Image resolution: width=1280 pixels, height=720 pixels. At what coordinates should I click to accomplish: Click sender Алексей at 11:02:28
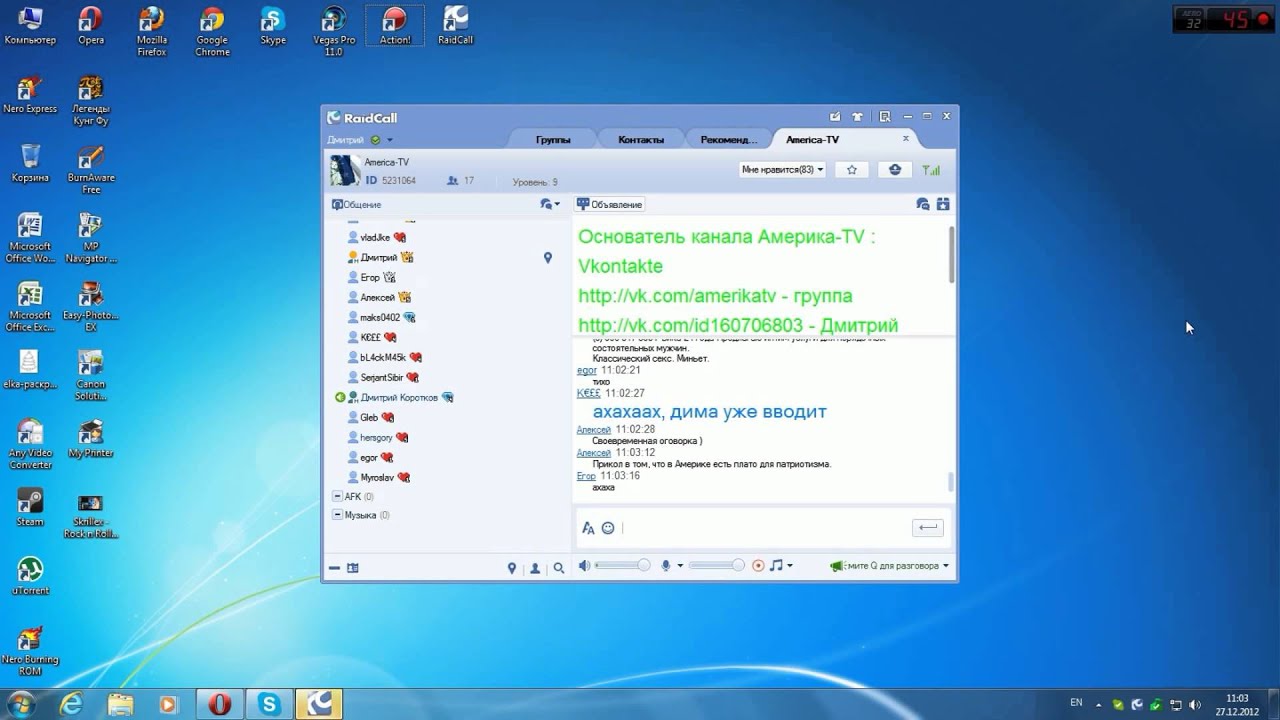click(x=593, y=429)
